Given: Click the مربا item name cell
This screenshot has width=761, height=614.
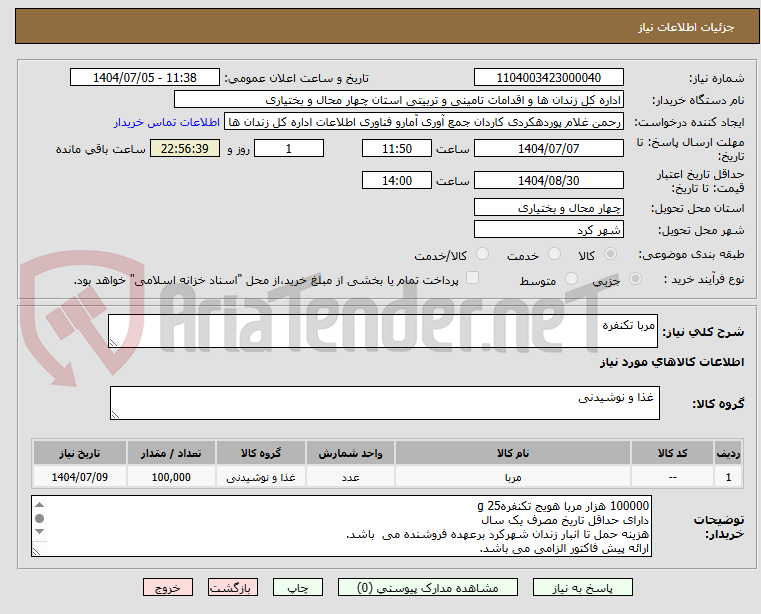Looking at the screenshot, I should tap(513, 477).
